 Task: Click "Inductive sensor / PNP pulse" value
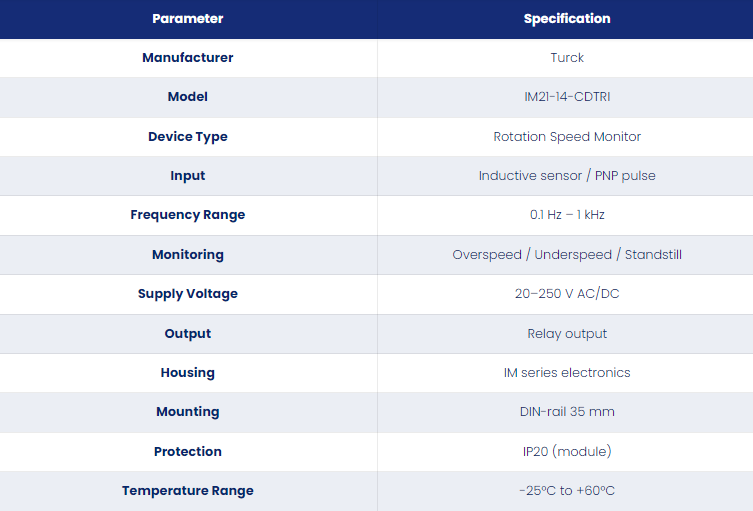point(567,176)
